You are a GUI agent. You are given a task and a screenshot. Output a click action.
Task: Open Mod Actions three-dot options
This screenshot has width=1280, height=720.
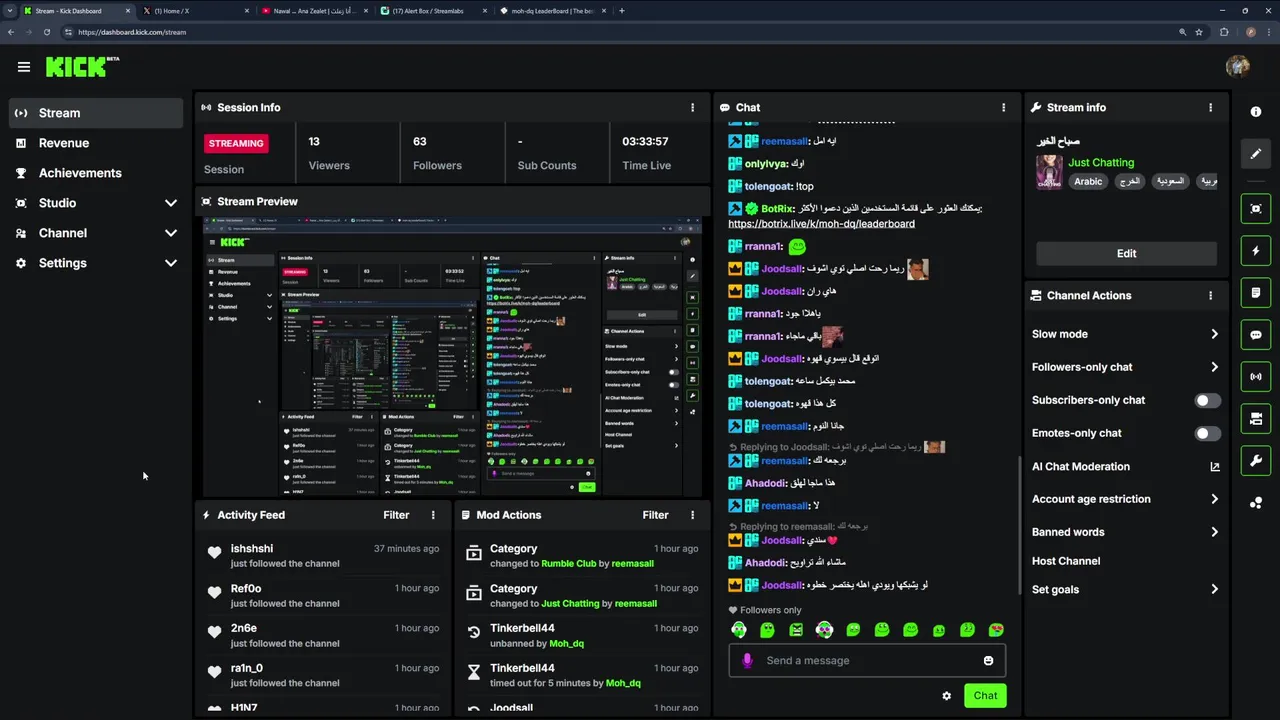point(692,515)
